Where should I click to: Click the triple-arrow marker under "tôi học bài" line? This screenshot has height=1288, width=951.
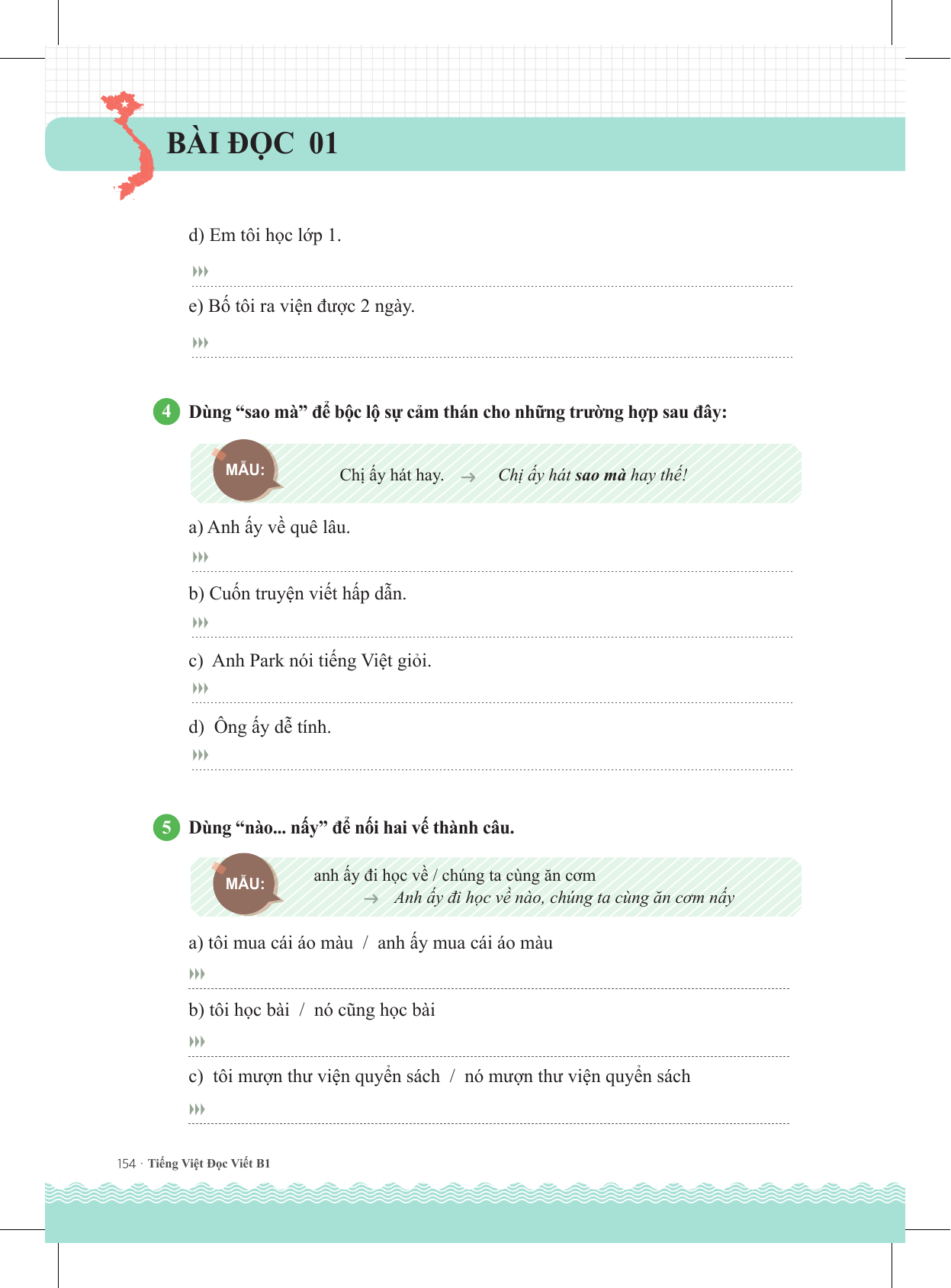tap(197, 1042)
